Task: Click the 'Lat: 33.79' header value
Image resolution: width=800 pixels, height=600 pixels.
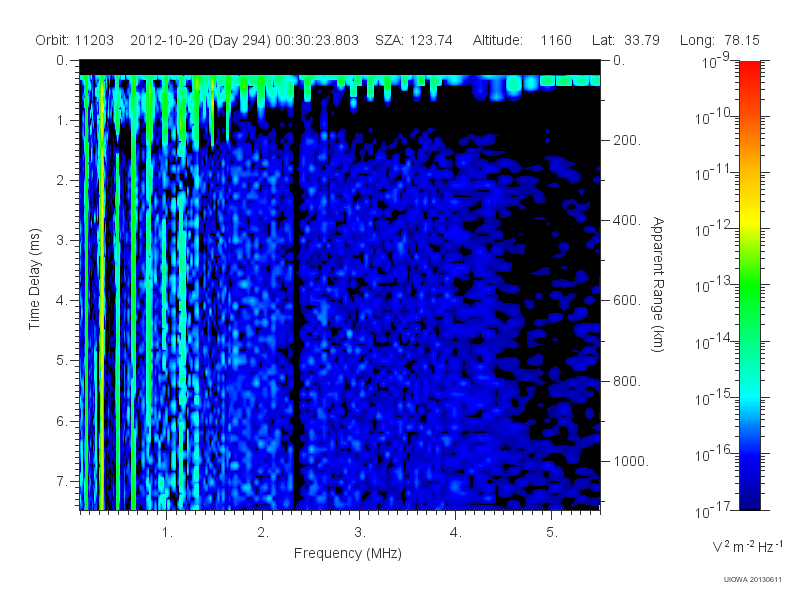Action: pyautogui.click(x=626, y=40)
